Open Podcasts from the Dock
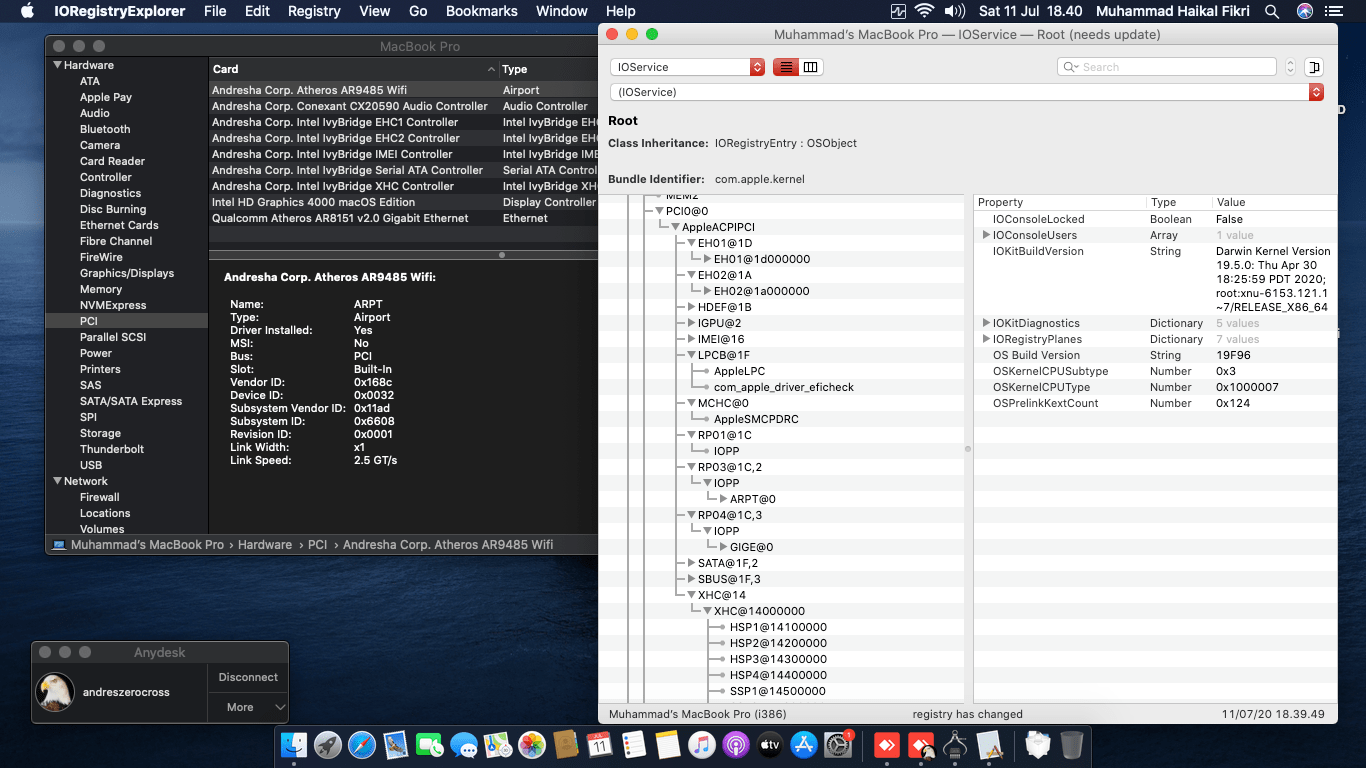 click(736, 744)
